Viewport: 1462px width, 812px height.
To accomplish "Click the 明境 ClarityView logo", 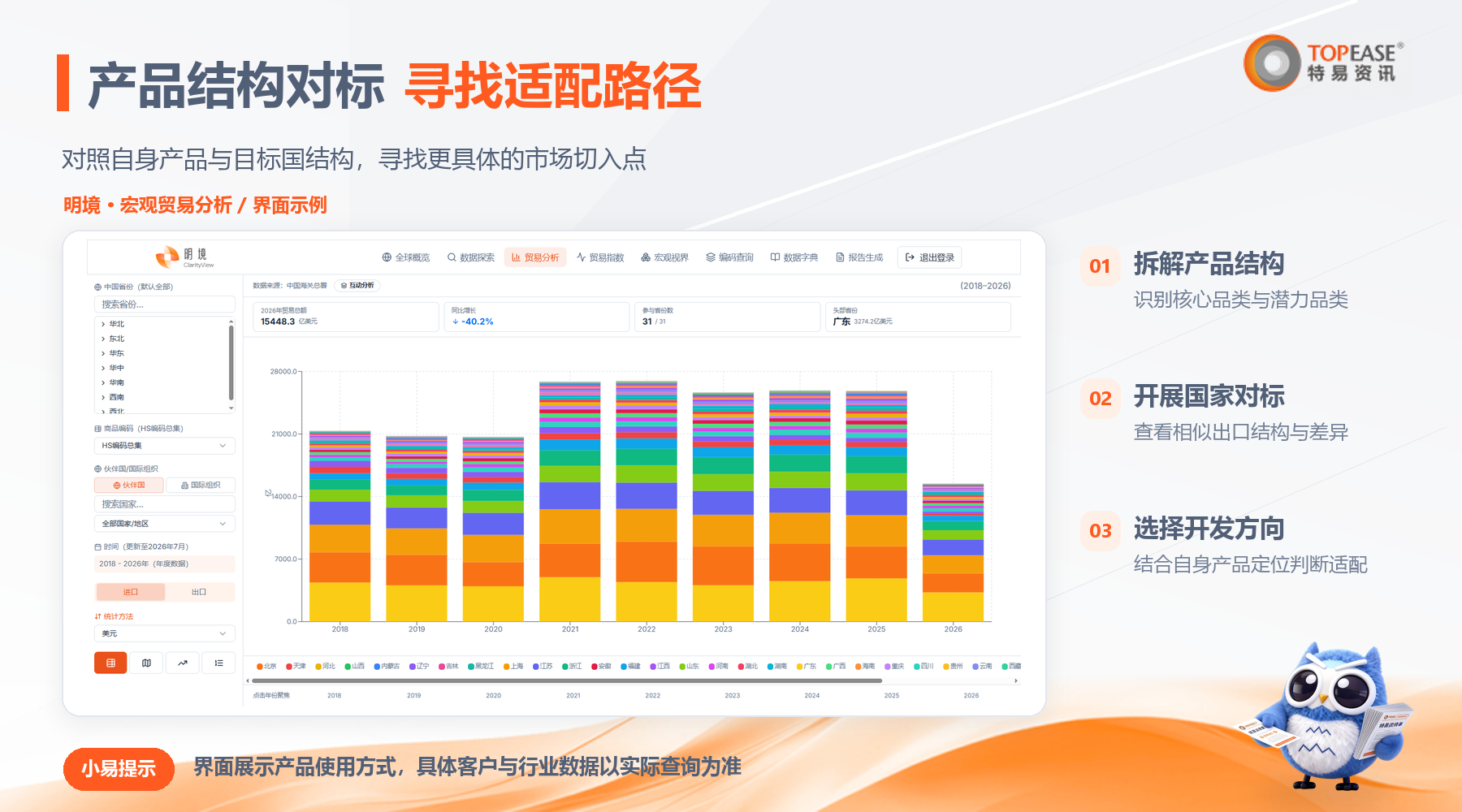I will coord(185,257).
